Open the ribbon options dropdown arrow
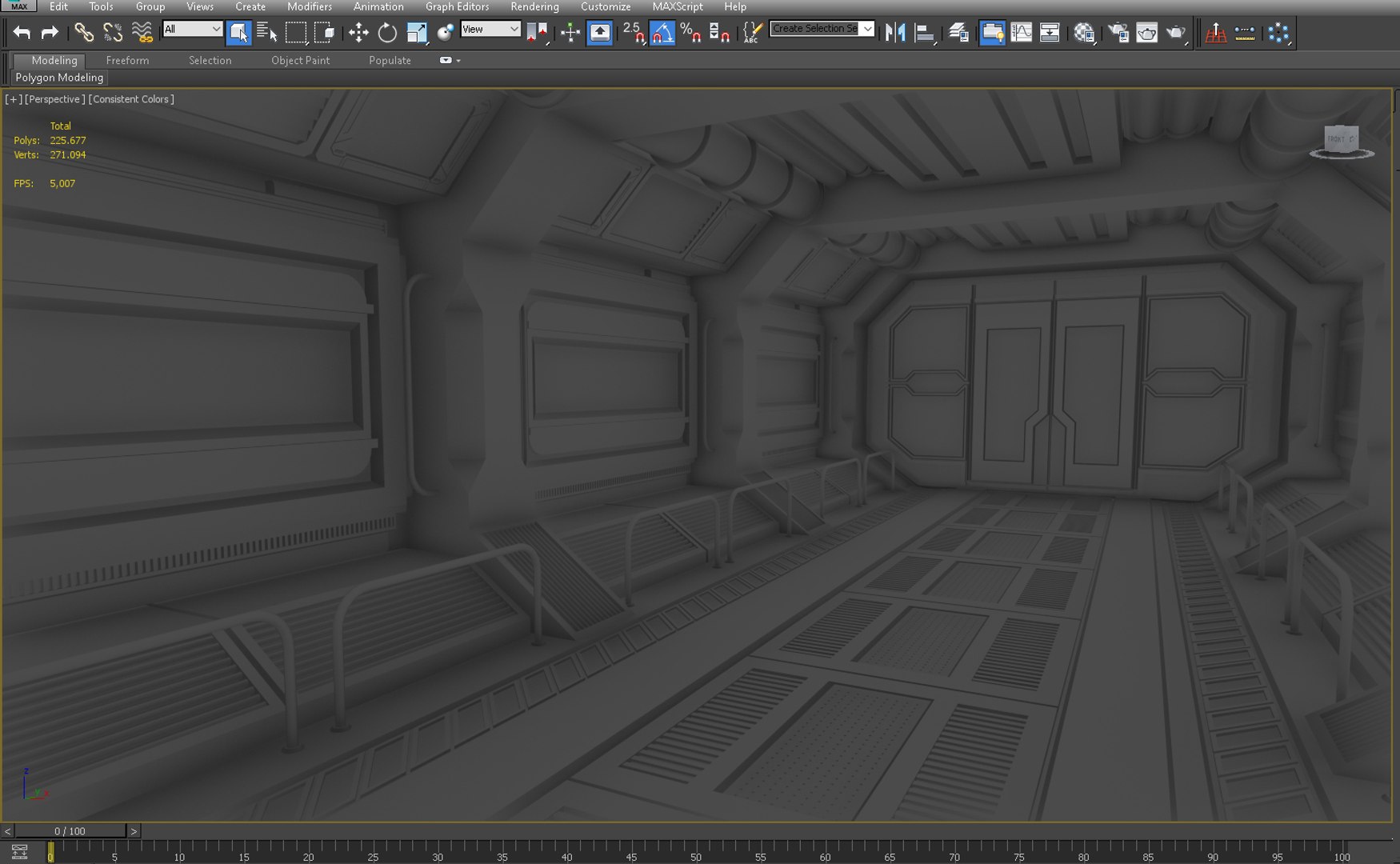The height and width of the screenshot is (864, 1400). [x=458, y=61]
